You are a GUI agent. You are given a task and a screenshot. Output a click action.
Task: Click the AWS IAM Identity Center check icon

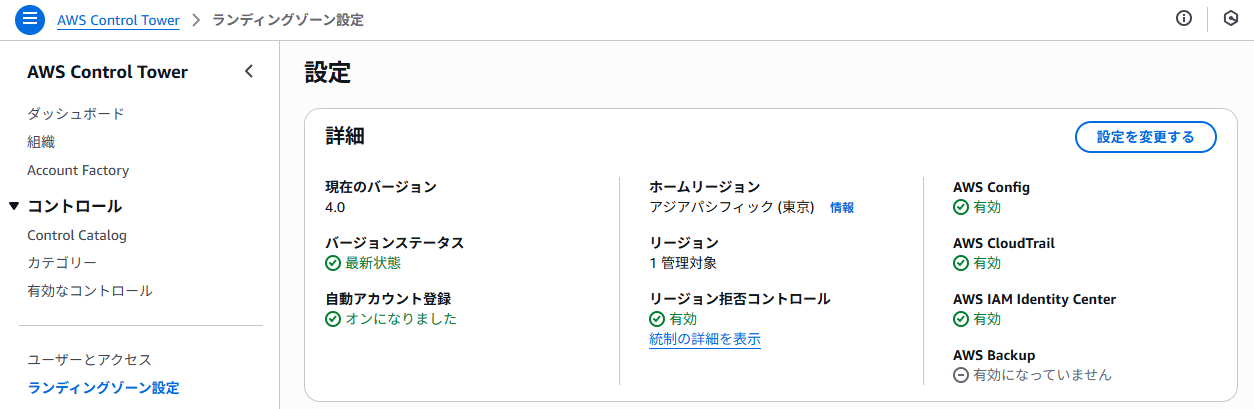[961, 319]
